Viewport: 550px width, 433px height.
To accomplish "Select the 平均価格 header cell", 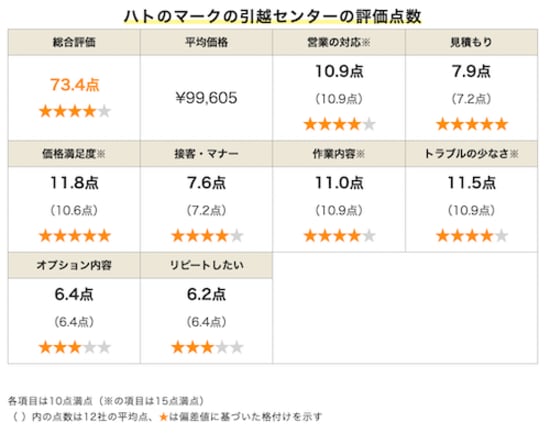I will point(207,42).
